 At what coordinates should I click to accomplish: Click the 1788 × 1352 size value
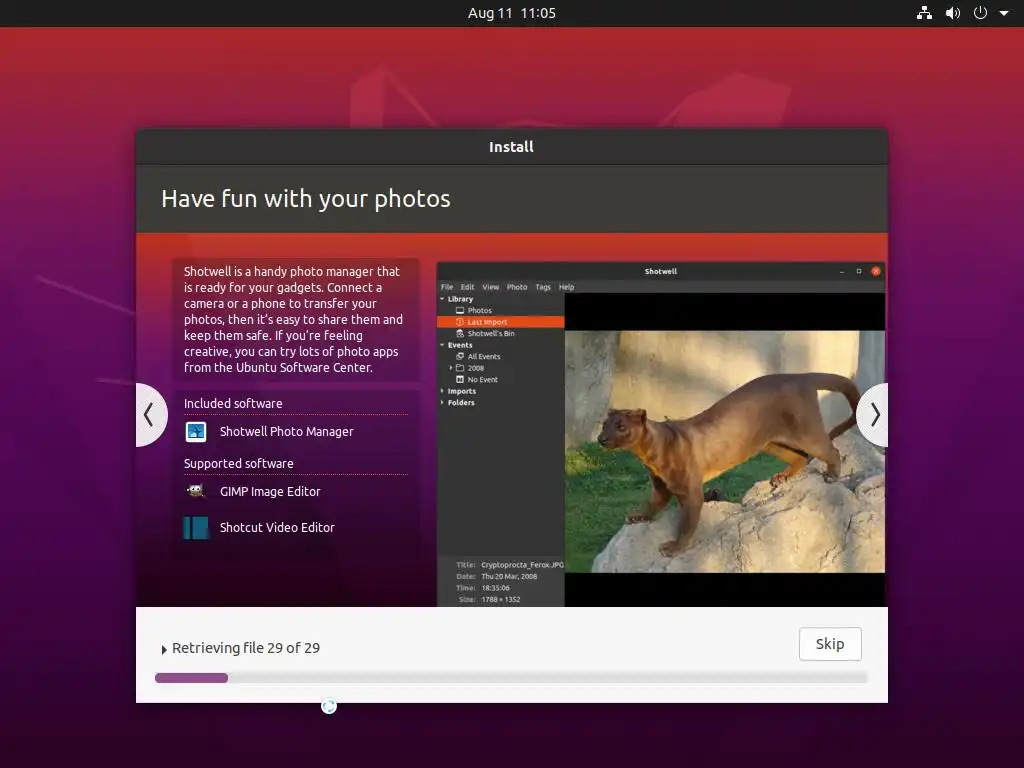[500, 599]
